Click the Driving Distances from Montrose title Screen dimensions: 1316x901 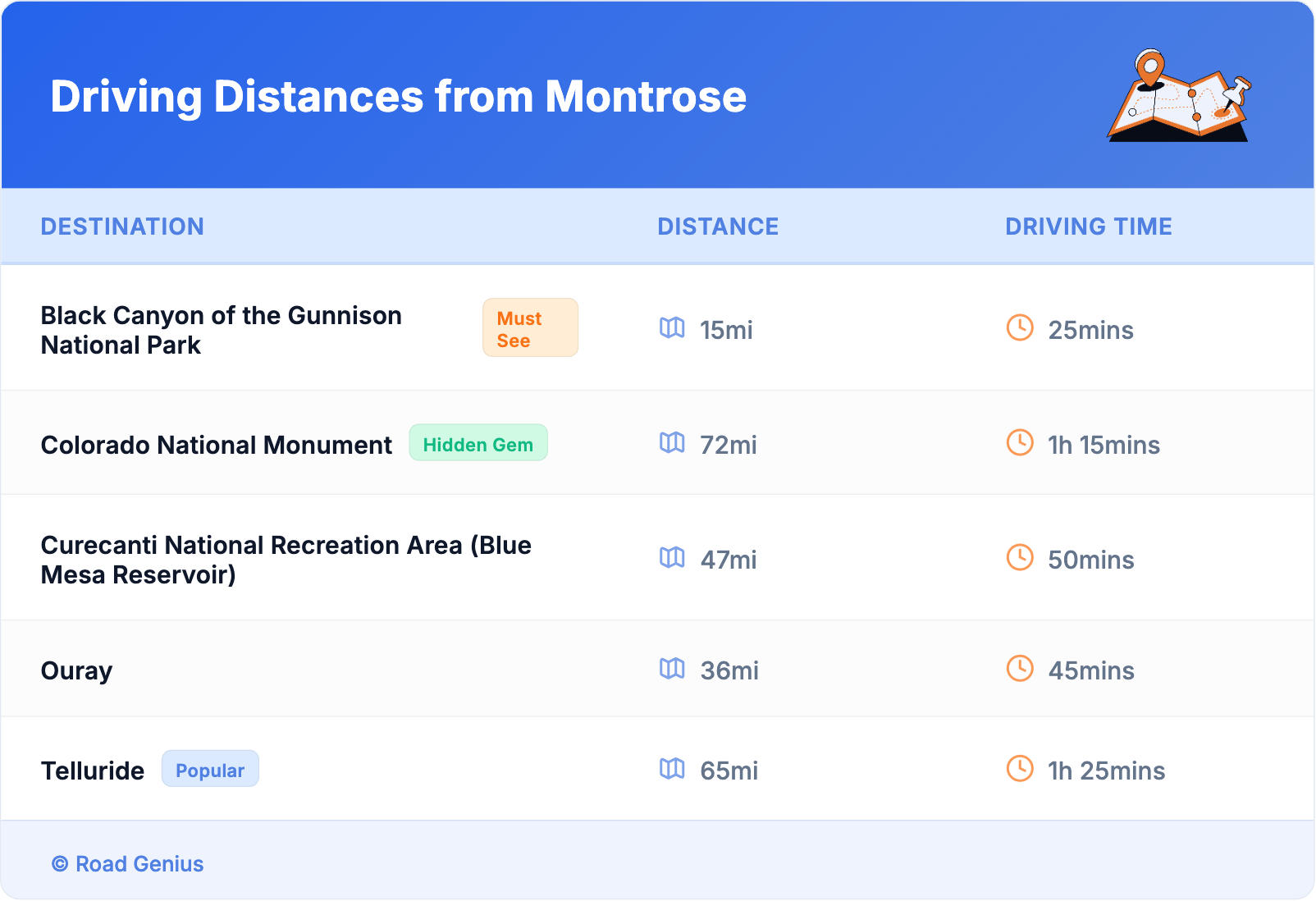pyautogui.click(x=399, y=97)
